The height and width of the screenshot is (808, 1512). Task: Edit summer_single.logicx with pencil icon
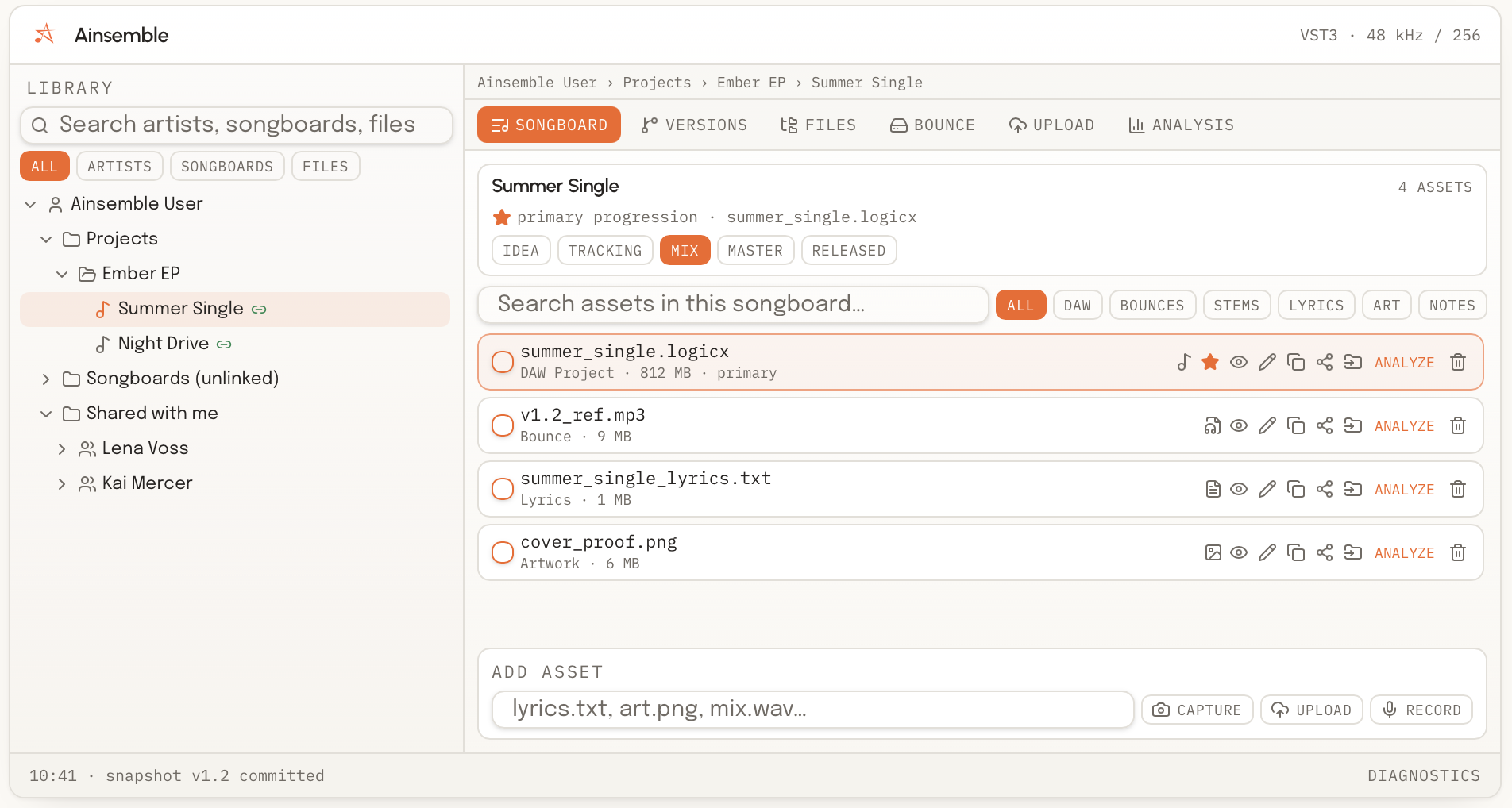(1267, 363)
